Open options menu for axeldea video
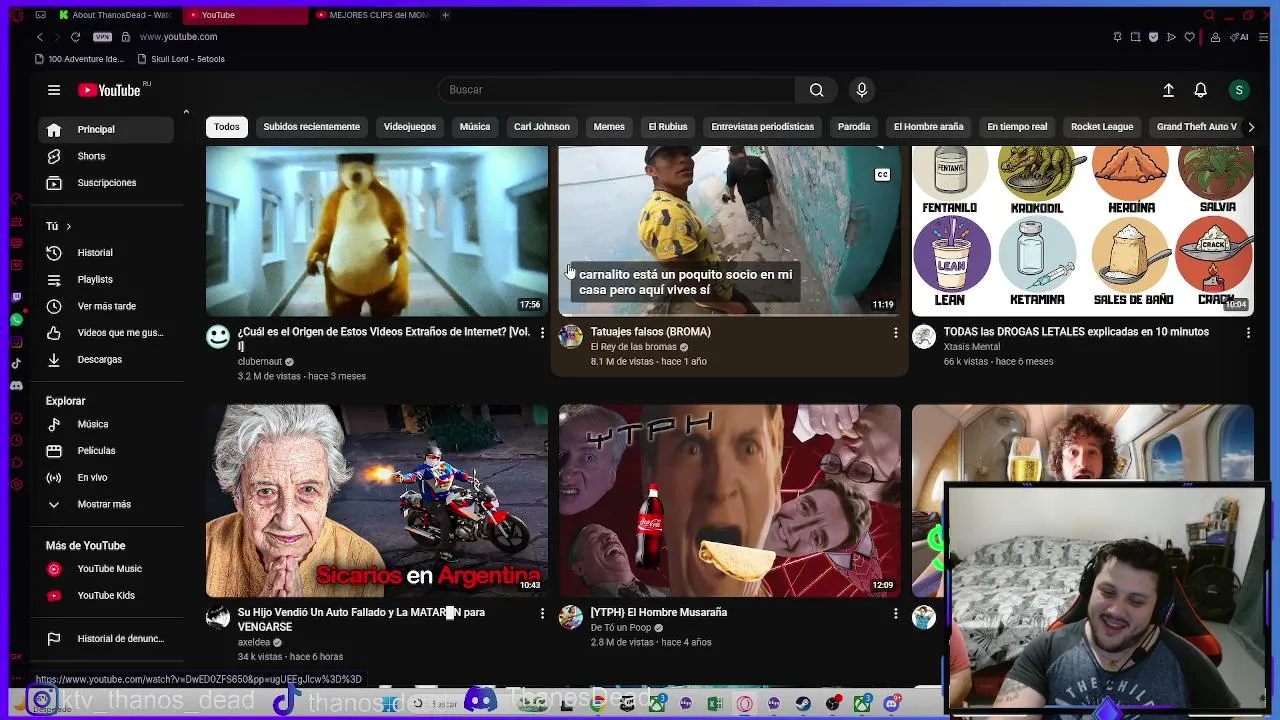This screenshot has height=720, width=1280. point(542,613)
